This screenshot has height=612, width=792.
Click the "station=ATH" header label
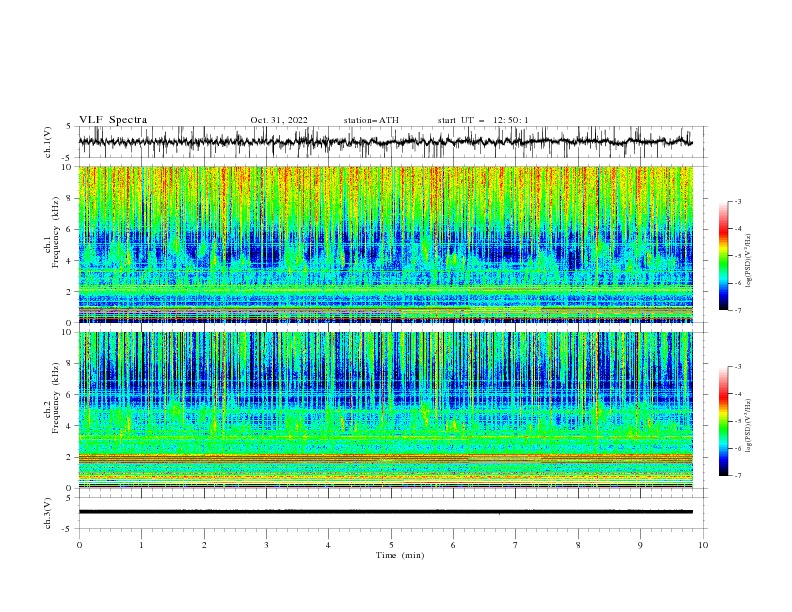click(x=371, y=120)
